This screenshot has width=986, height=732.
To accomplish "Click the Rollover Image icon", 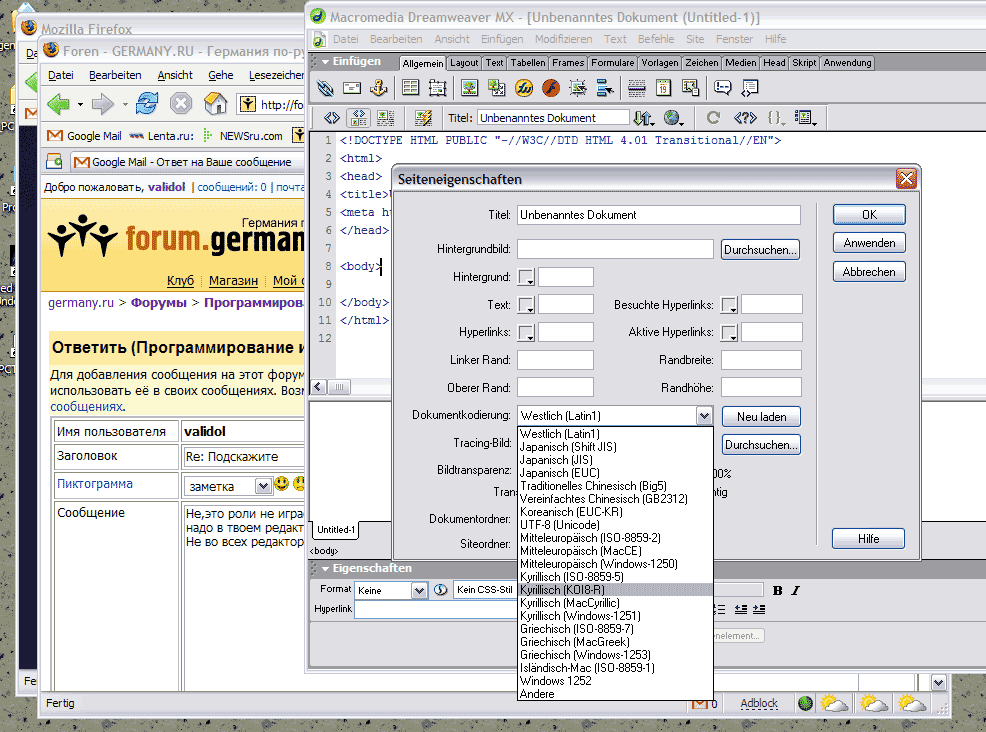I will 578,88.
